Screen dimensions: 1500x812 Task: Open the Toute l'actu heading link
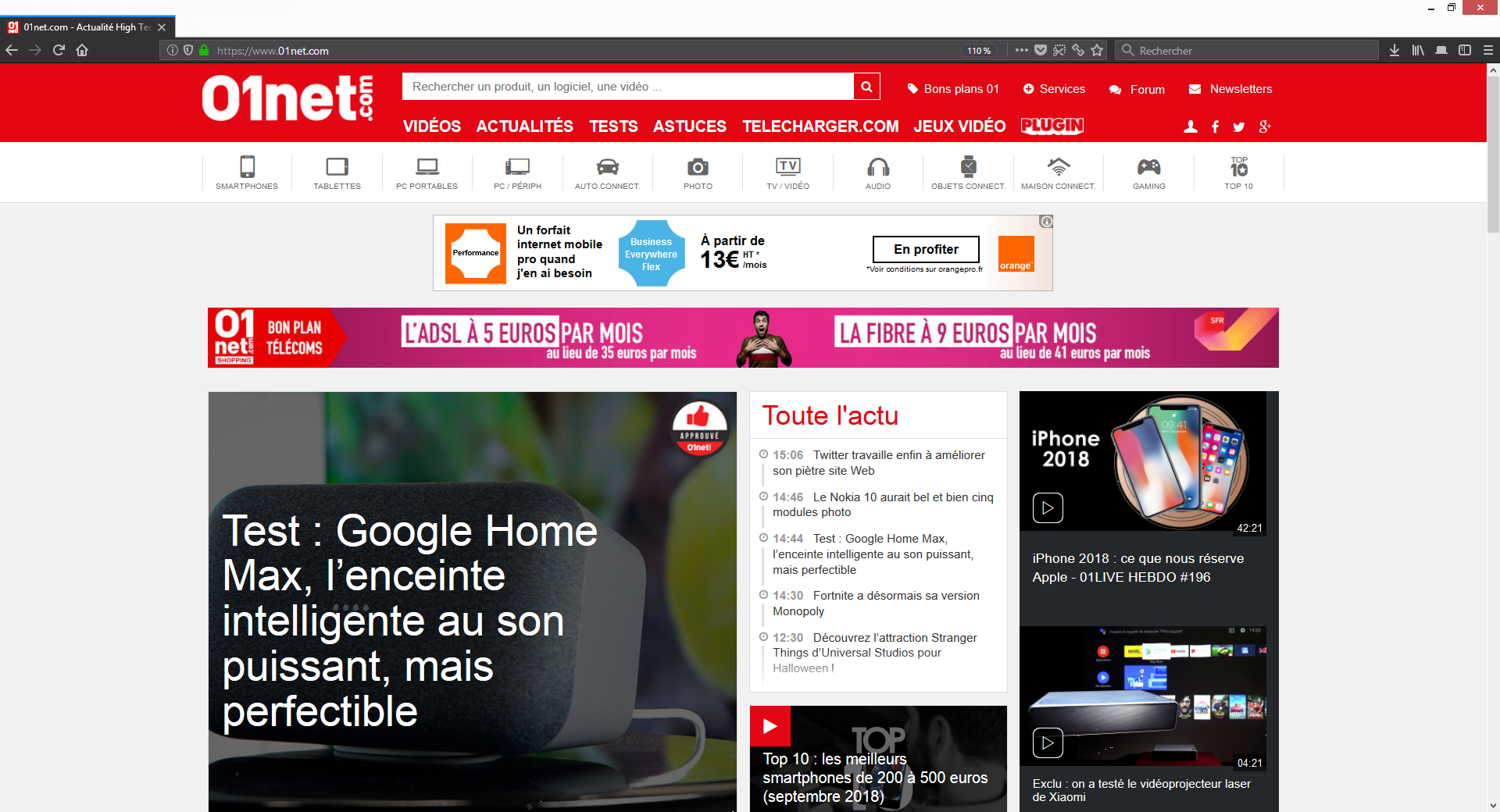830,415
